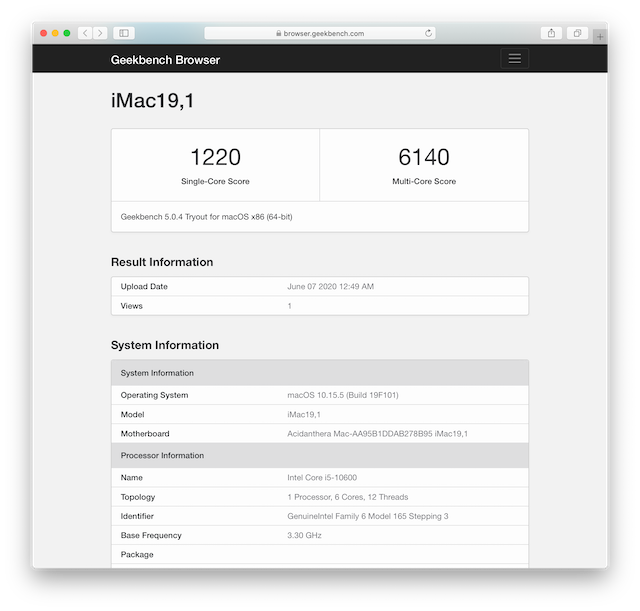
Task: Click the Single-Core Score label
Action: point(215,181)
